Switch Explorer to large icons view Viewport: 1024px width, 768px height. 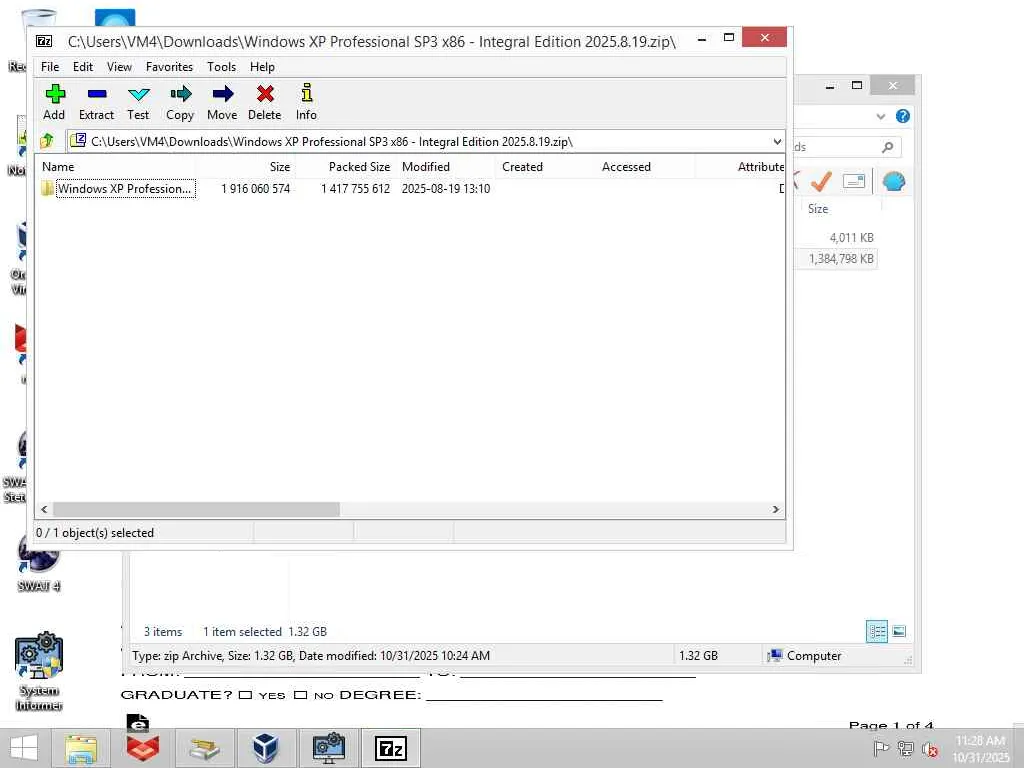click(x=899, y=632)
